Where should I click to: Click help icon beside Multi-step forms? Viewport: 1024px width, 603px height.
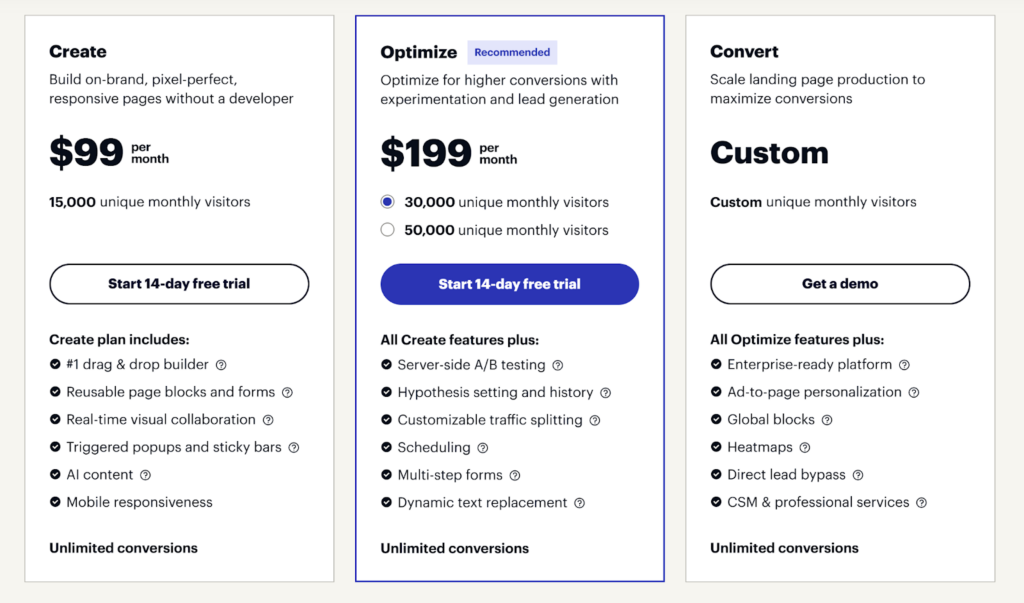coord(515,476)
